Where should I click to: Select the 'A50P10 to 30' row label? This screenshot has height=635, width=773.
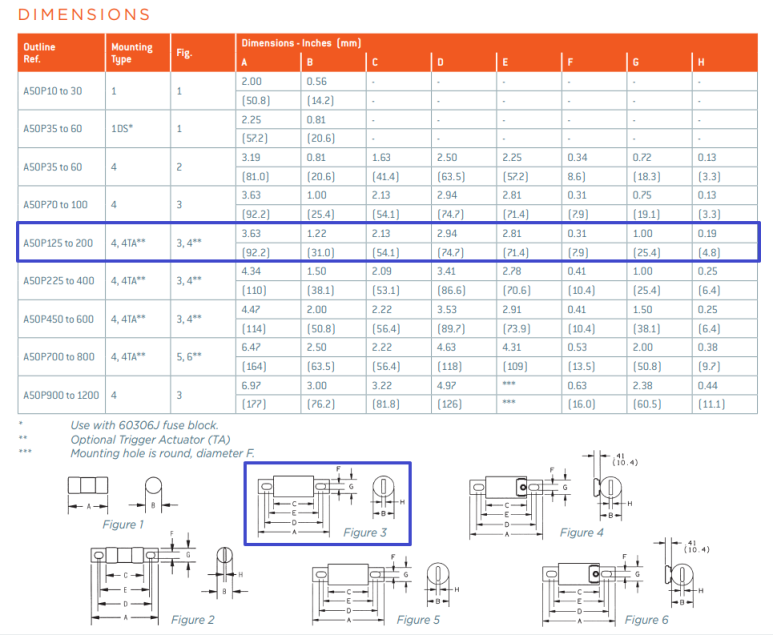coord(53,91)
